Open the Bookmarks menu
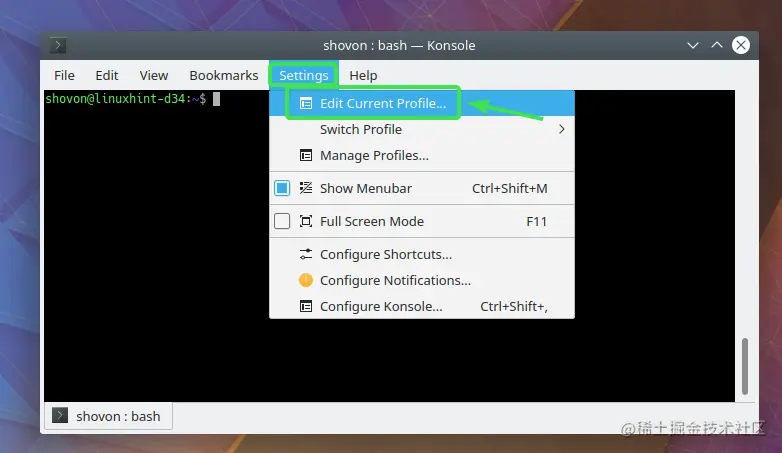The width and height of the screenshot is (782, 453). 224,75
